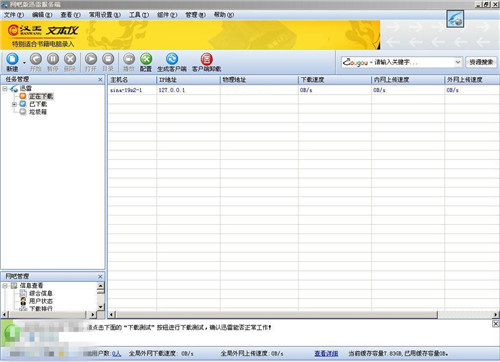Click the 新建 (New) toolbar icon
The image size is (500, 362).
12,59
